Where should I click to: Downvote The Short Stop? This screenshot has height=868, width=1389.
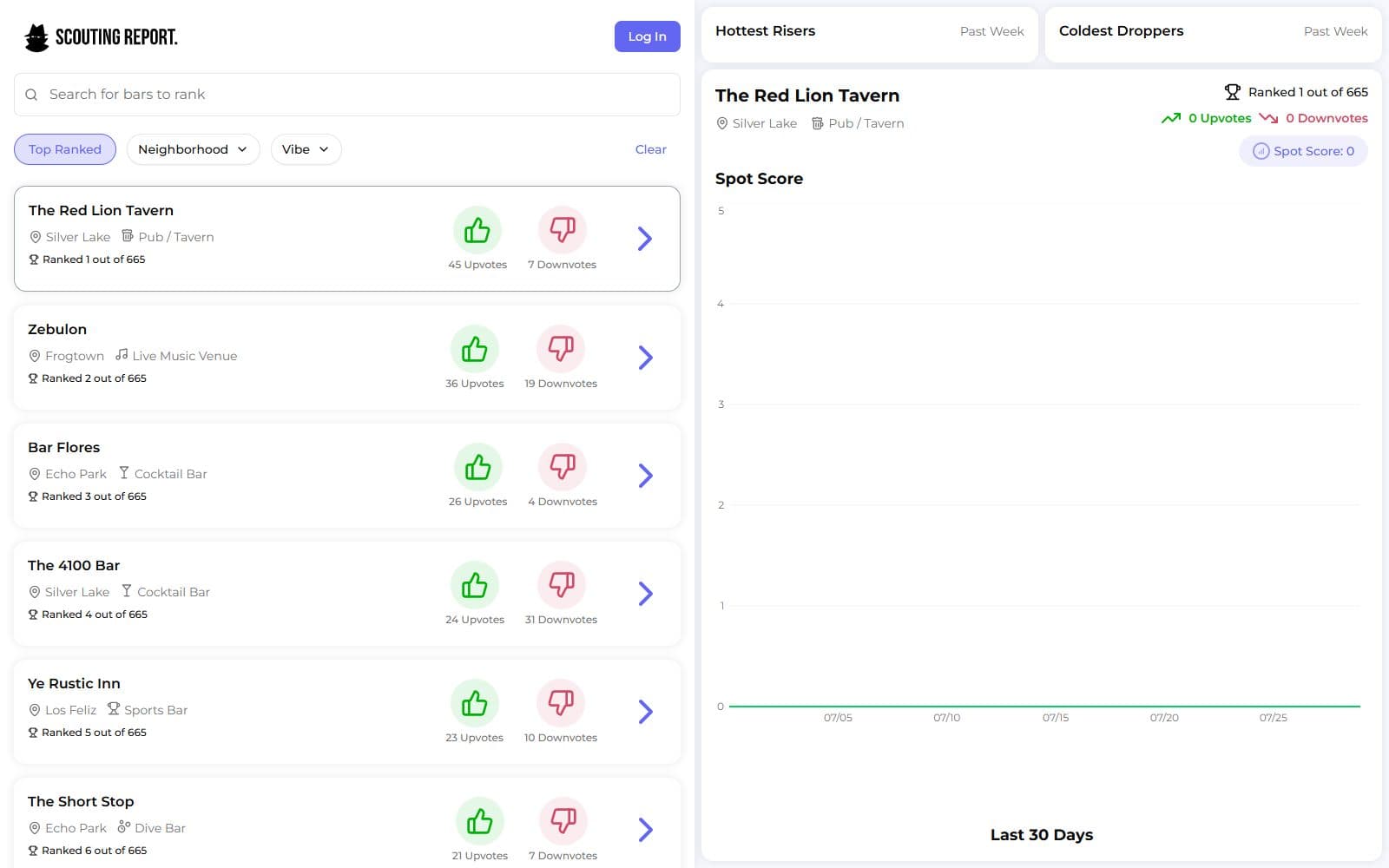coord(563,821)
